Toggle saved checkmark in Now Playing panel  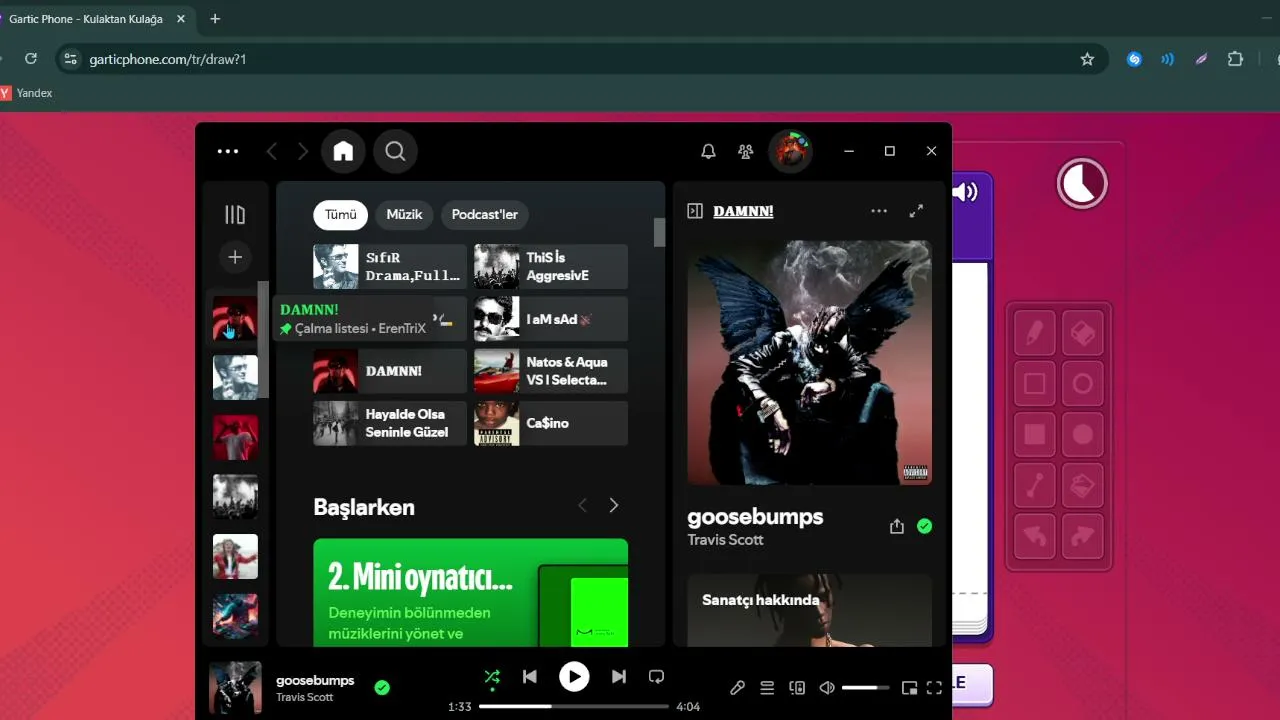pos(925,526)
